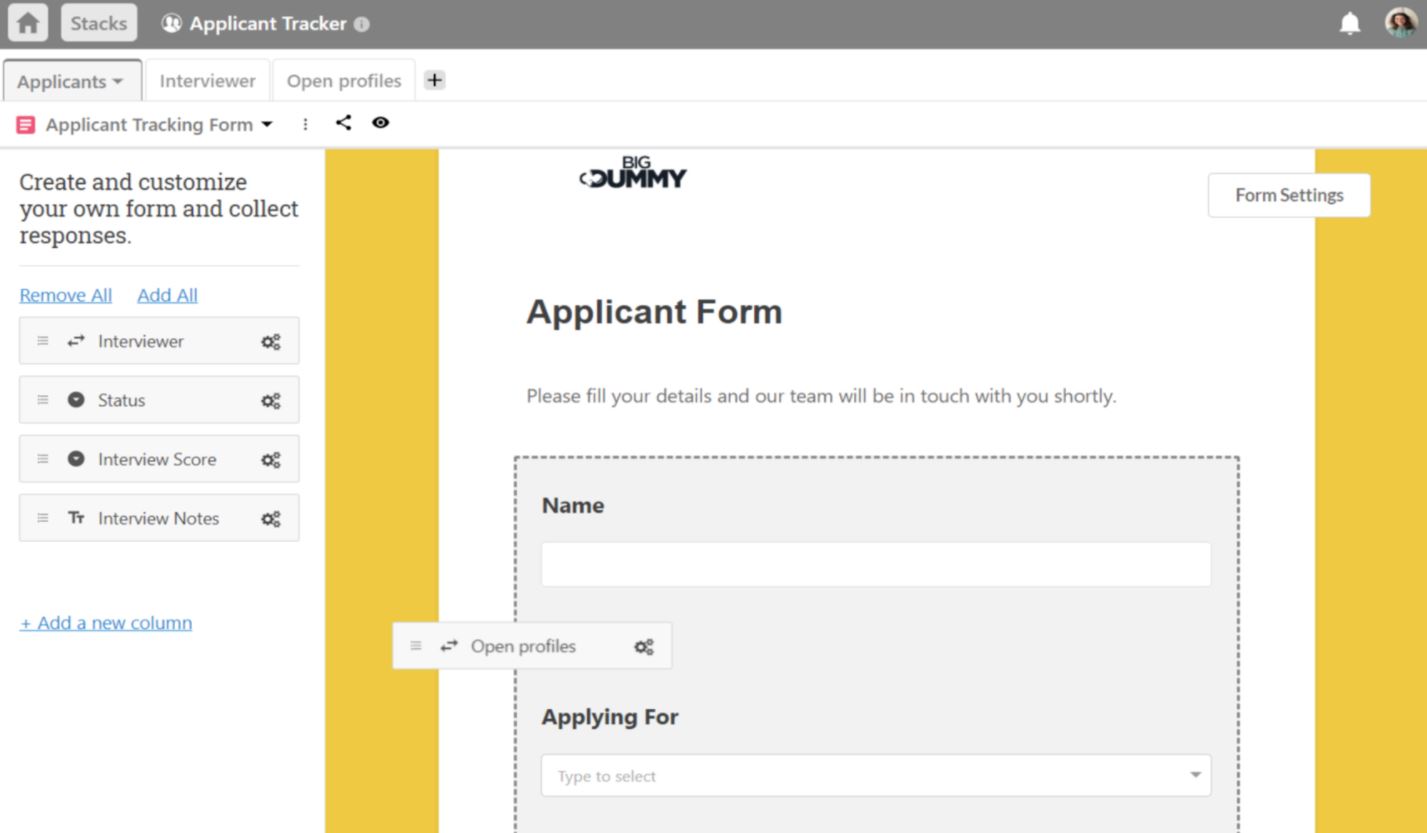The height and width of the screenshot is (833, 1427).
Task: Switch to the Applicants tab
Action: coord(70,81)
